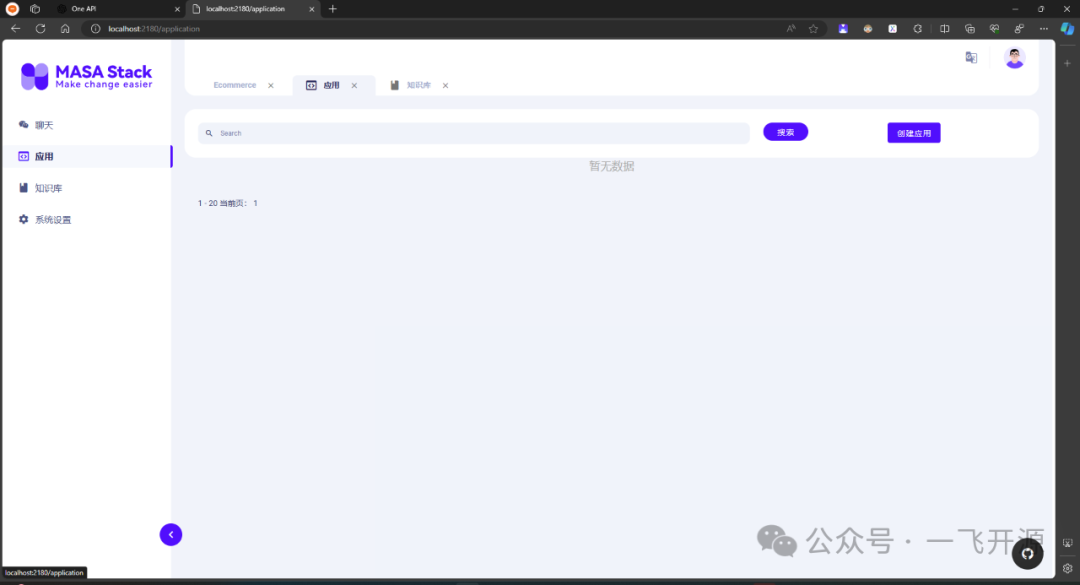1080x585 pixels.
Task: Open the language translation icon in the header
Action: click(971, 58)
